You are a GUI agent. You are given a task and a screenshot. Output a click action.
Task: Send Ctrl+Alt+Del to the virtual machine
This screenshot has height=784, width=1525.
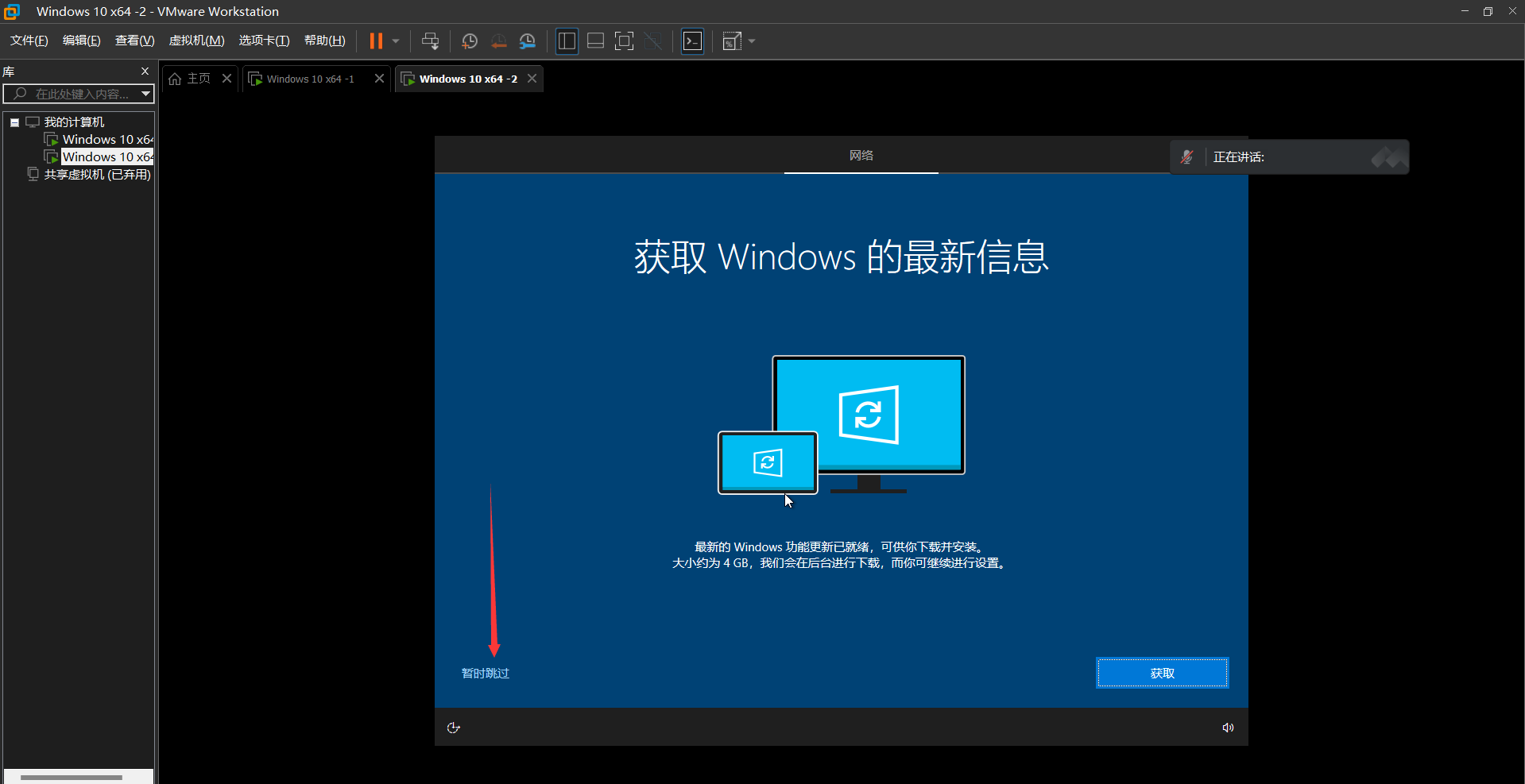[430, 41]
